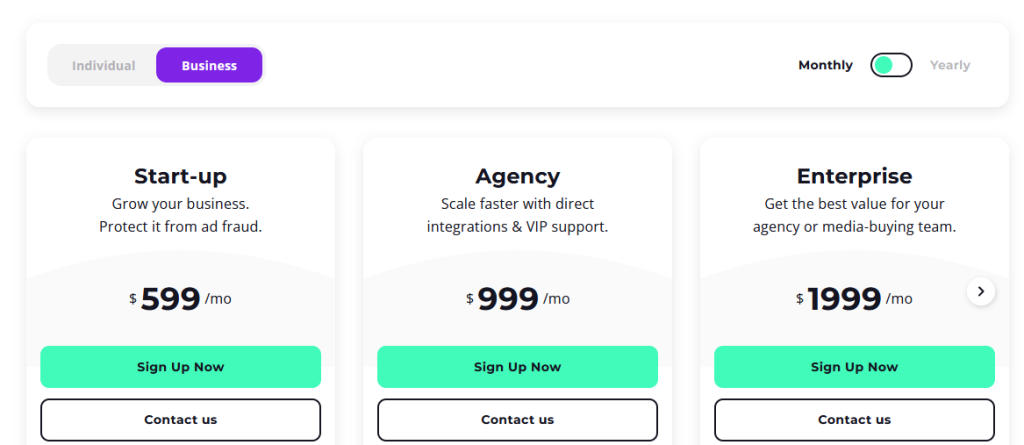This screenshot has height=445, width=1024.
Task: Contact us about the Enterprise plan
Action: [854, 420]
